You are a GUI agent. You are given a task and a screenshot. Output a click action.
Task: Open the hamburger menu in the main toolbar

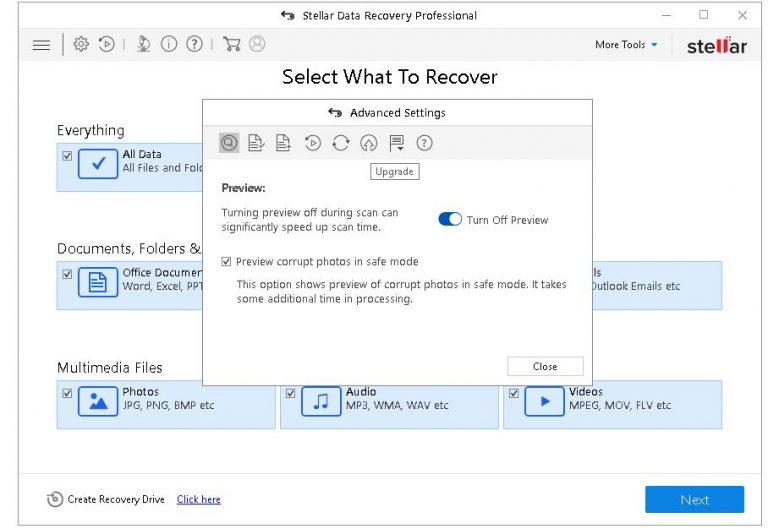[x=41, y=45]
